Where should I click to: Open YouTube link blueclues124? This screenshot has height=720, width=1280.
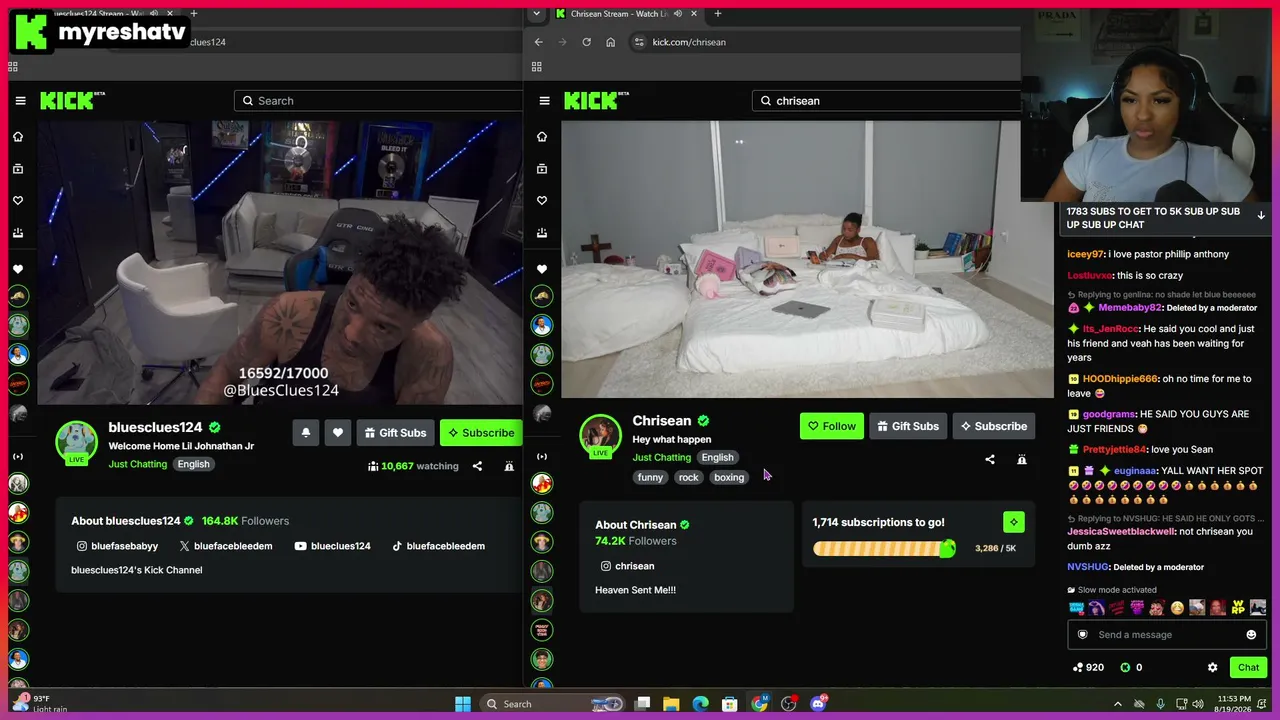coord(332,546)
